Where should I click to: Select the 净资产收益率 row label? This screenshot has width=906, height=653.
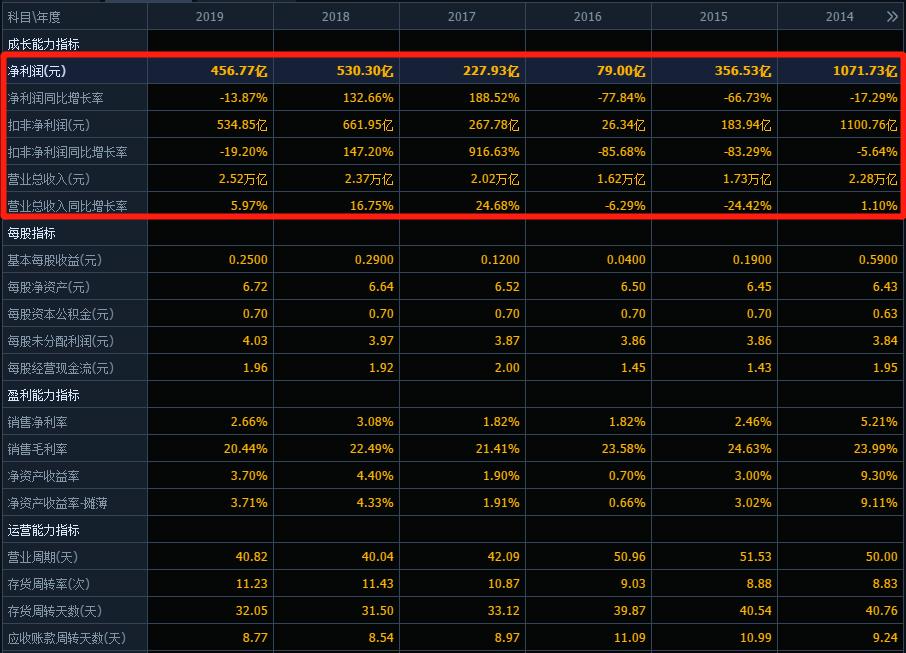(43, 476)
